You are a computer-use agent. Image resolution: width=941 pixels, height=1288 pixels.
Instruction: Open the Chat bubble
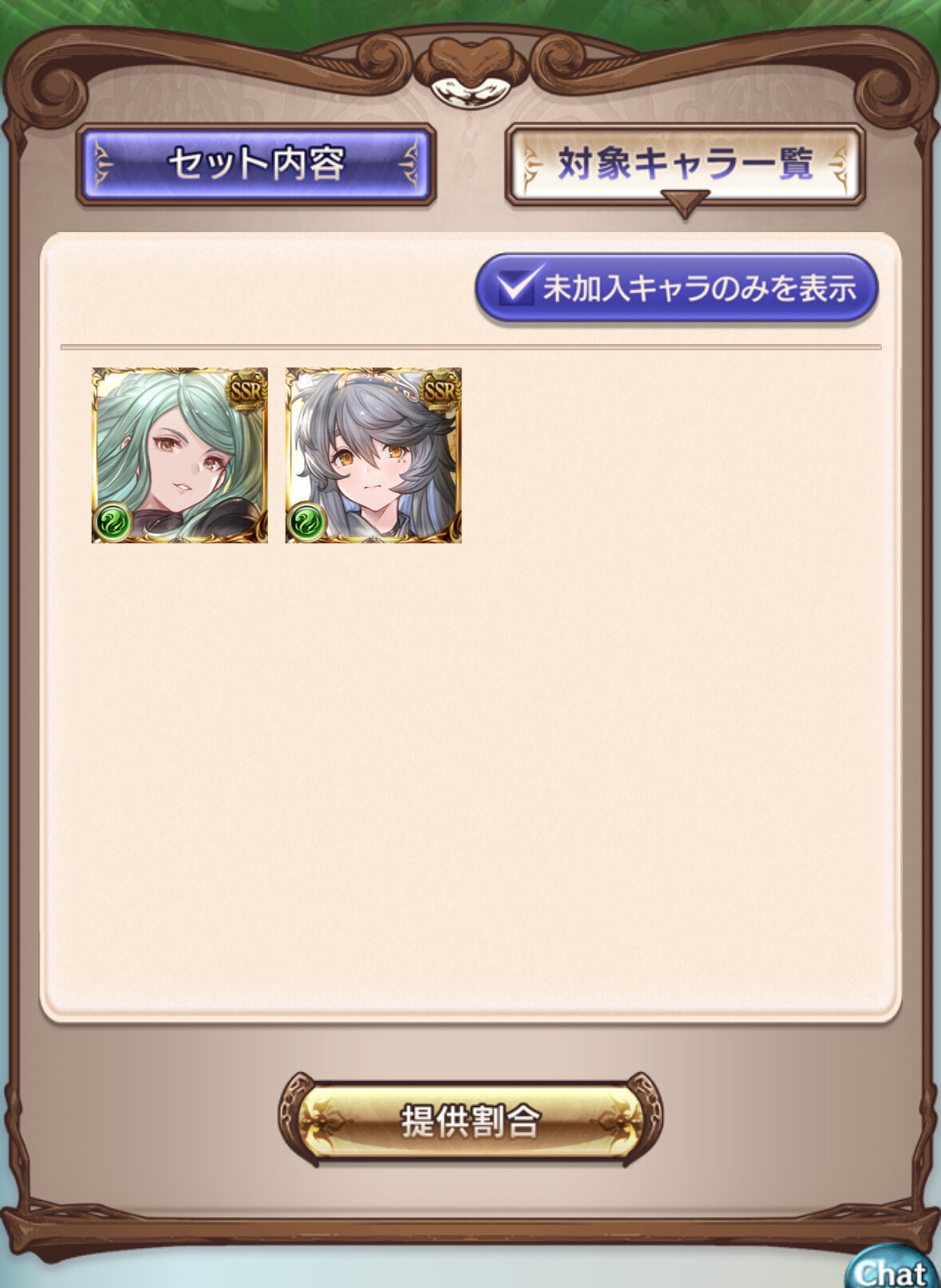pyautogui.click(x=892, y=1269)
